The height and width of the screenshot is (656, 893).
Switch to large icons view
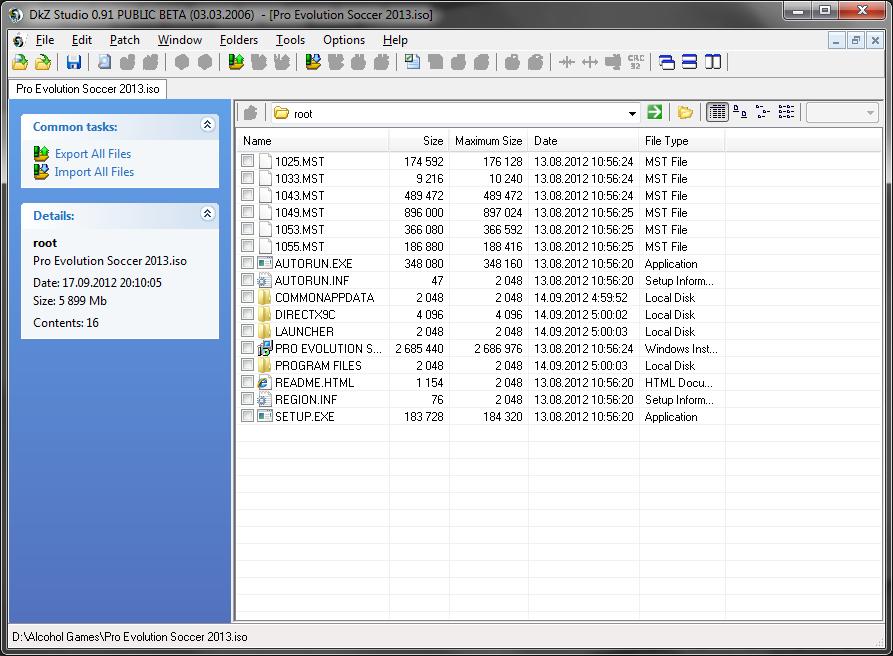(x=740, y=112)
